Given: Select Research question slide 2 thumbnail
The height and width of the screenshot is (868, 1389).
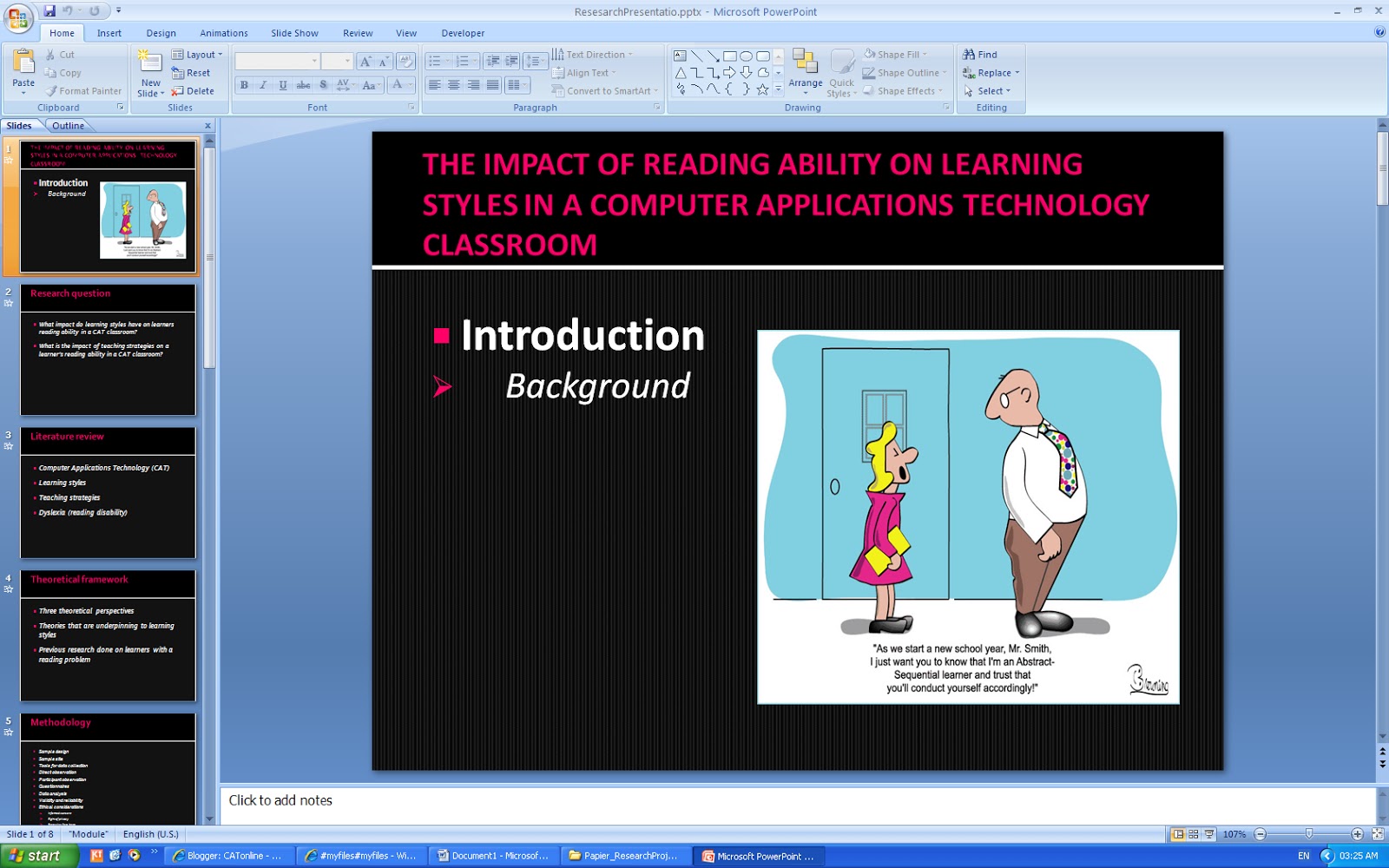Looking at the screenshot, I should point(108,350).
